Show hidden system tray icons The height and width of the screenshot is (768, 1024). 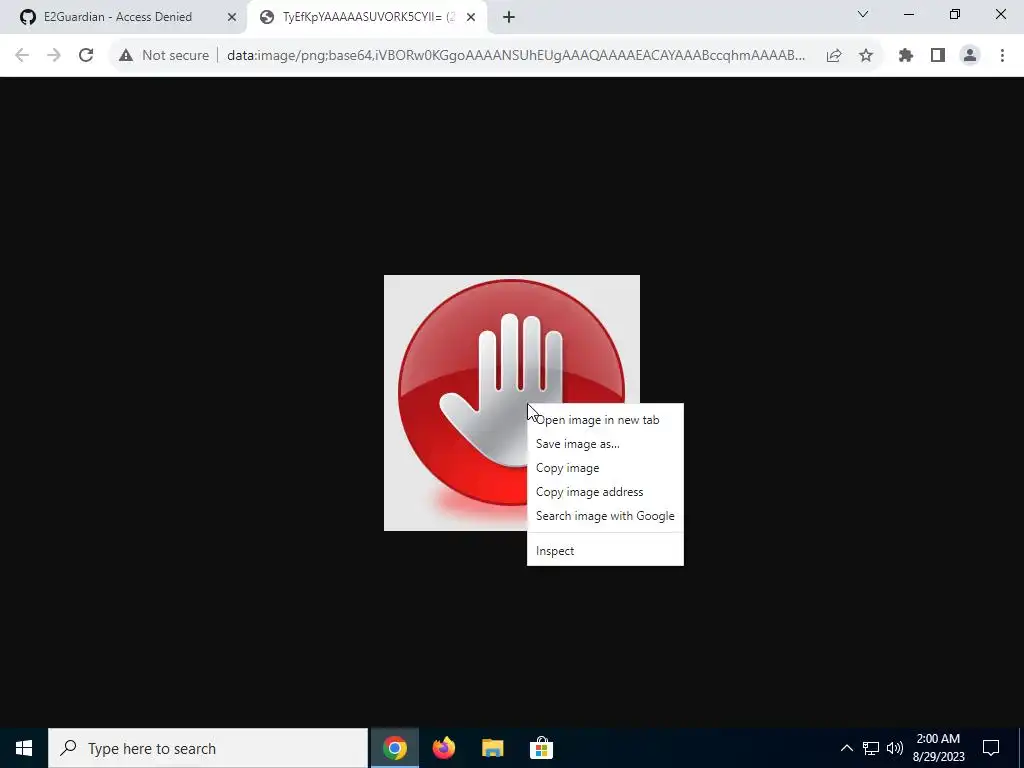(846, 748)
